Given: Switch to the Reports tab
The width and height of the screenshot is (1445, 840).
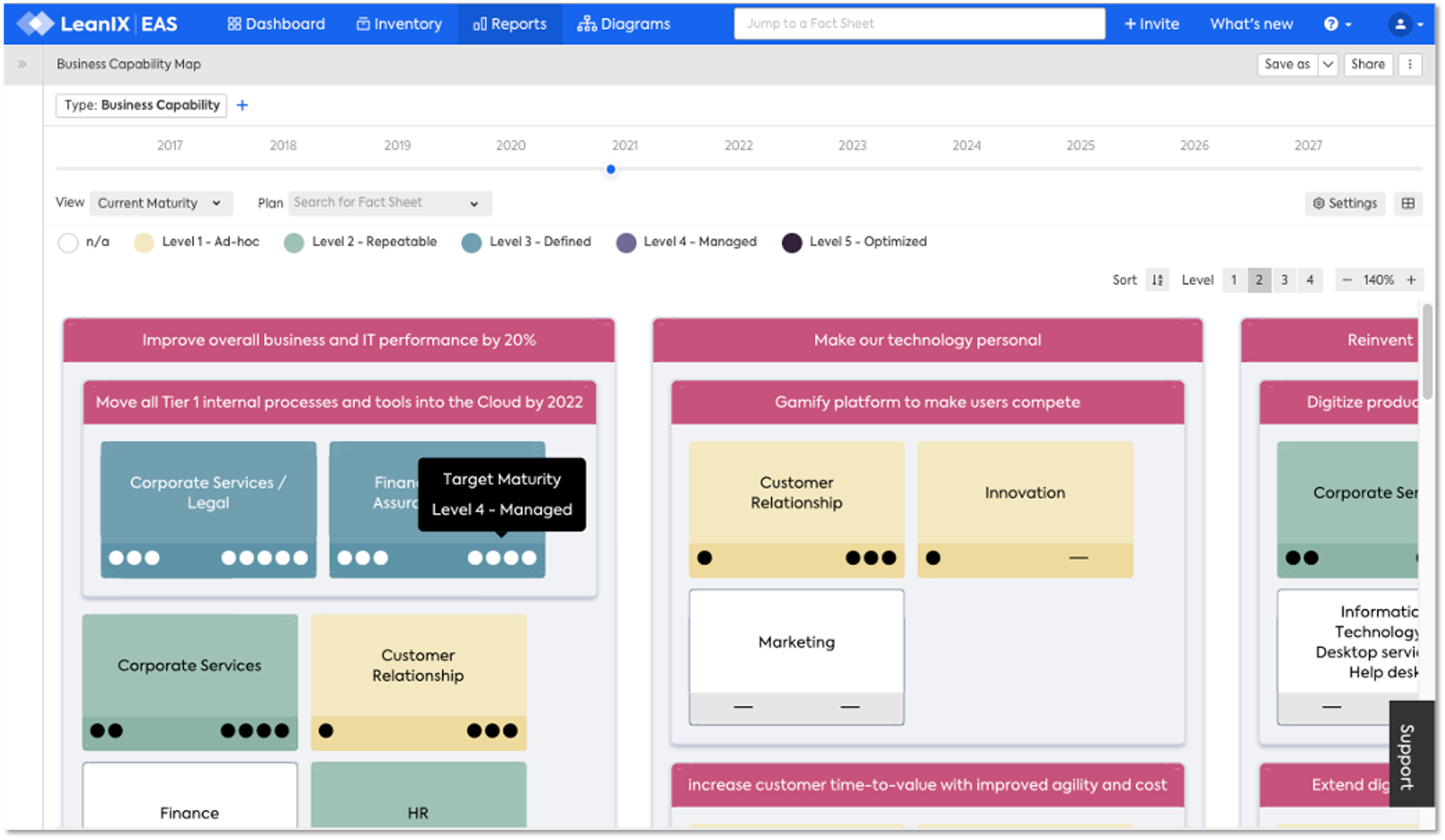Looking at the screenshot, I should tap(510, 24).
